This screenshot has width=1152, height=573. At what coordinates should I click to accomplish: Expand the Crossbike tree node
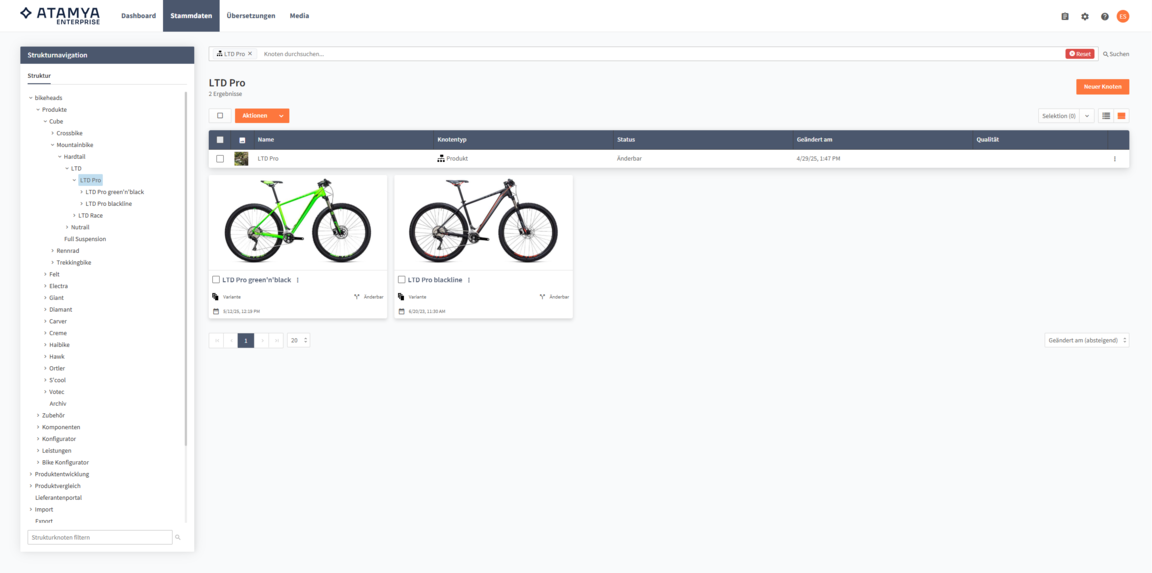[52, 133]
